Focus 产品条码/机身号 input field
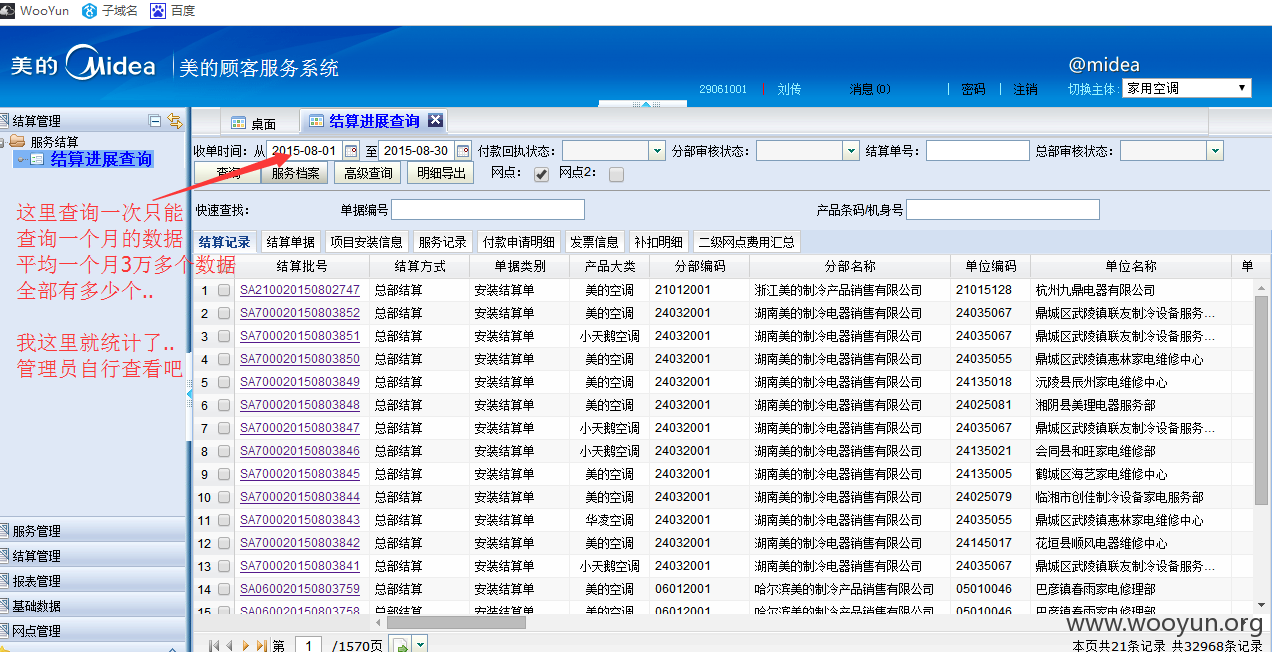 coord(1003,210)
